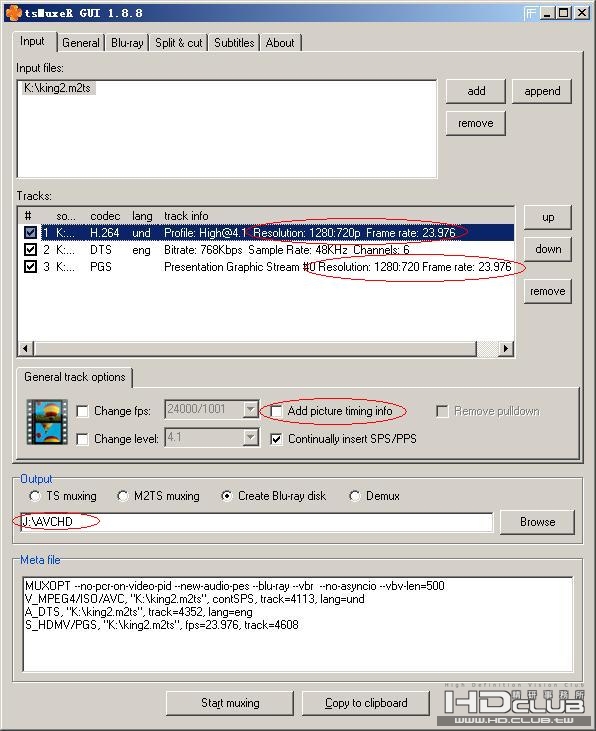The image size is (596, 731).
Task: Click the film strip video track icon
Action: 47,421
